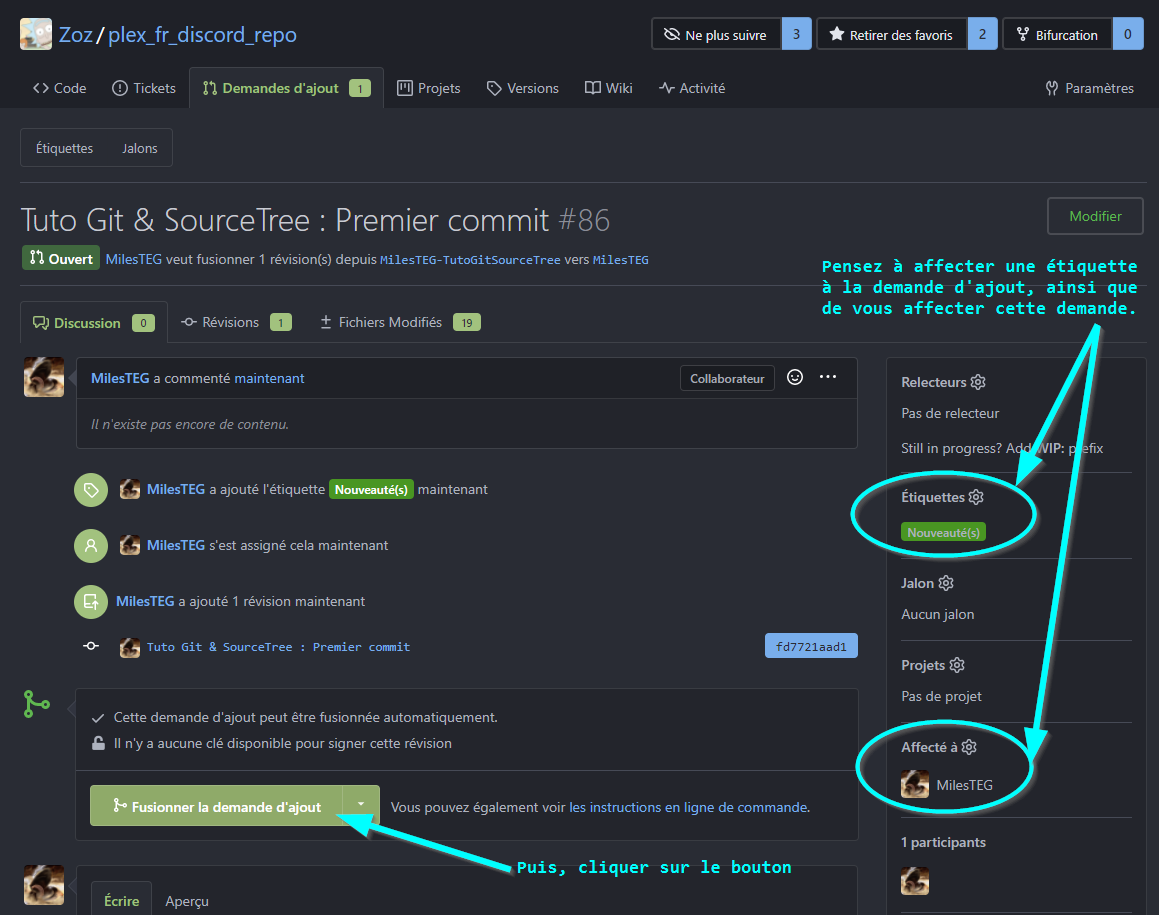Open repository Paramètres
The height and width of the screenshot is (915, 1159).
pos(1090,88)
